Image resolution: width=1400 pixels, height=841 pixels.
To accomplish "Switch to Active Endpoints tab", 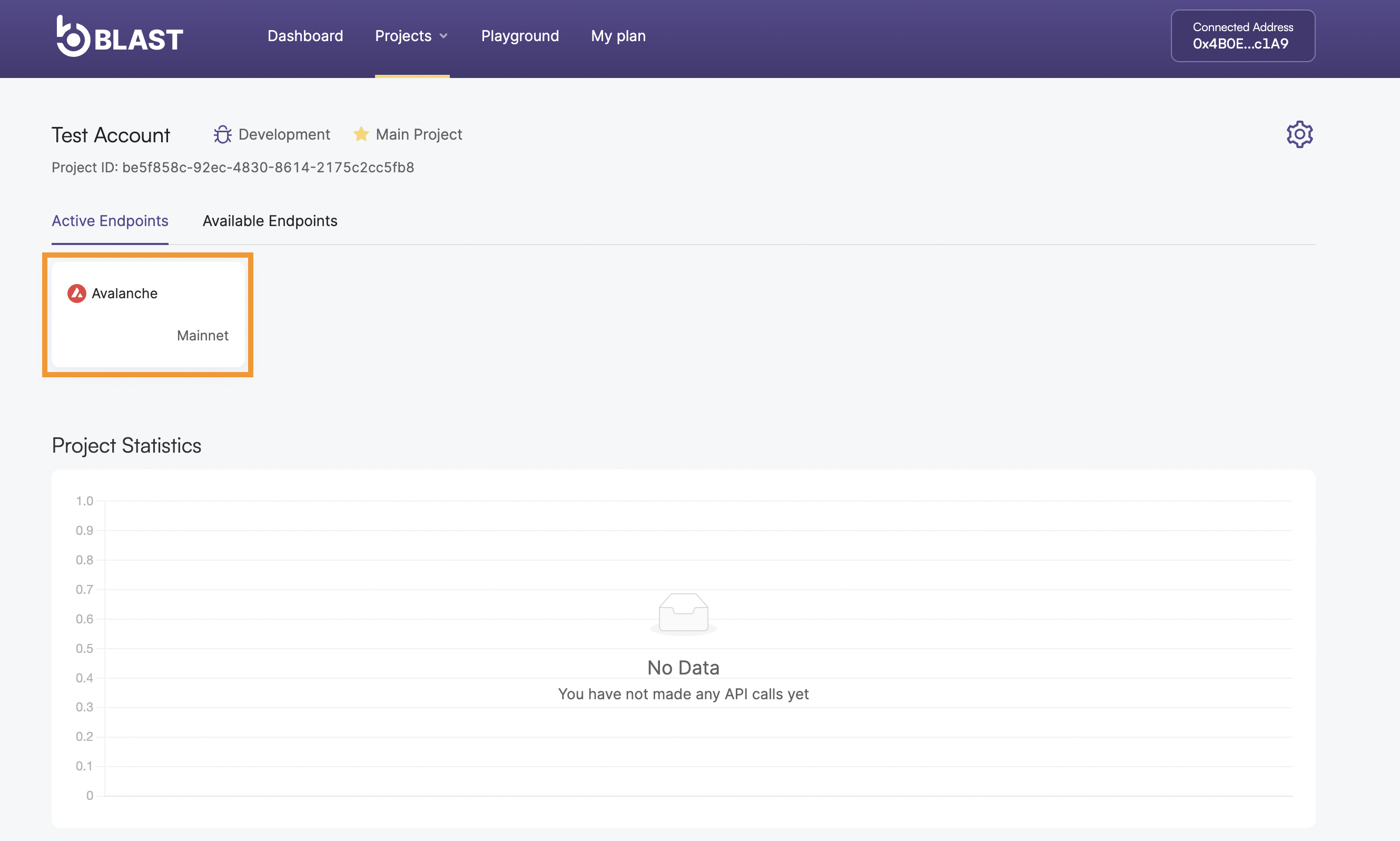I will click(x=110, y=221).
